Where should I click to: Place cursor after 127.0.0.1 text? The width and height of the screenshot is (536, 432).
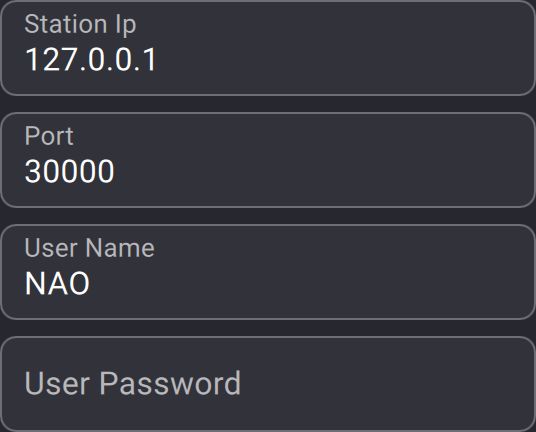point(159,60)
